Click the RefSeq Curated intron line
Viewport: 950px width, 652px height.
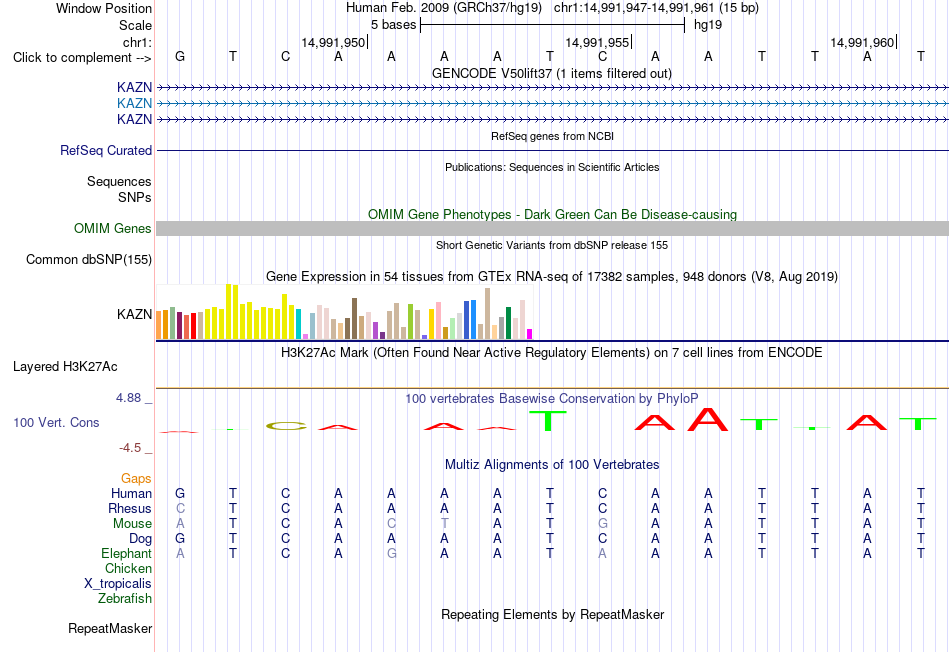[553, 150]
